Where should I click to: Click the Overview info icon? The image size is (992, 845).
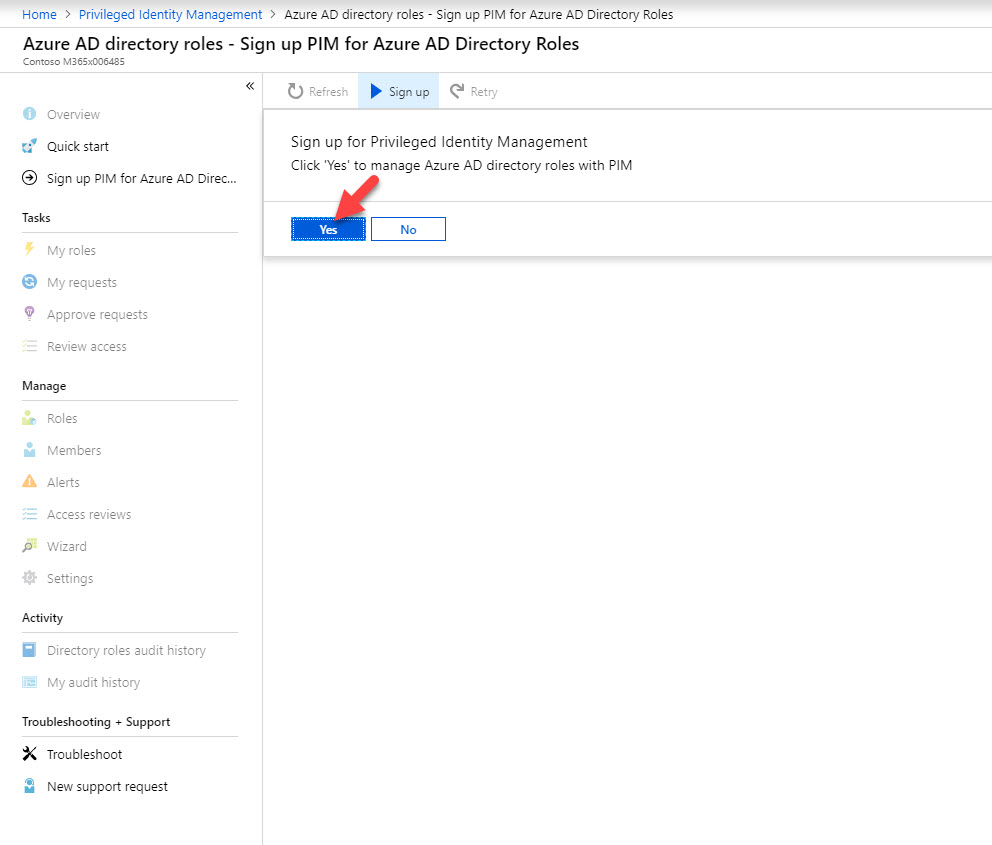29,114
